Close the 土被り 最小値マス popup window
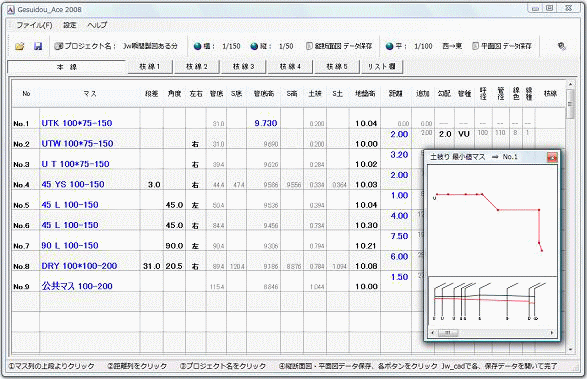Image resolution: width=587 pixels, height=379 pixels. [x=552, y=157]
